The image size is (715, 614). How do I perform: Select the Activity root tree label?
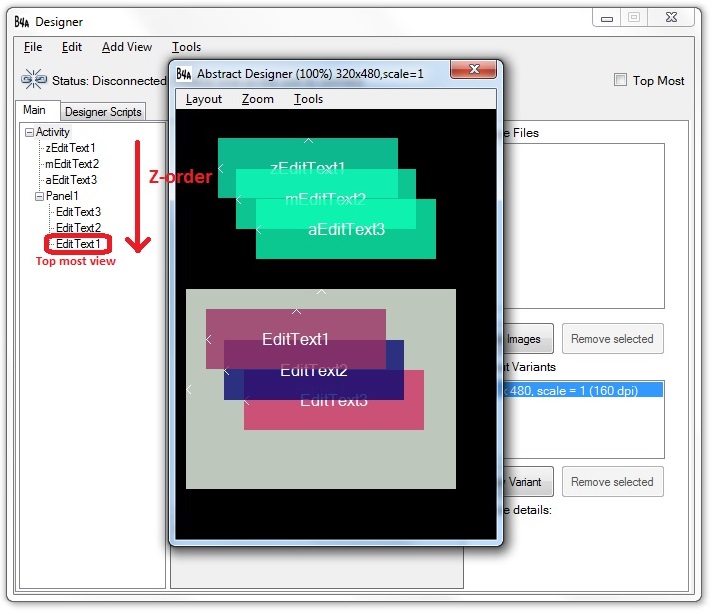coord(52,132)
